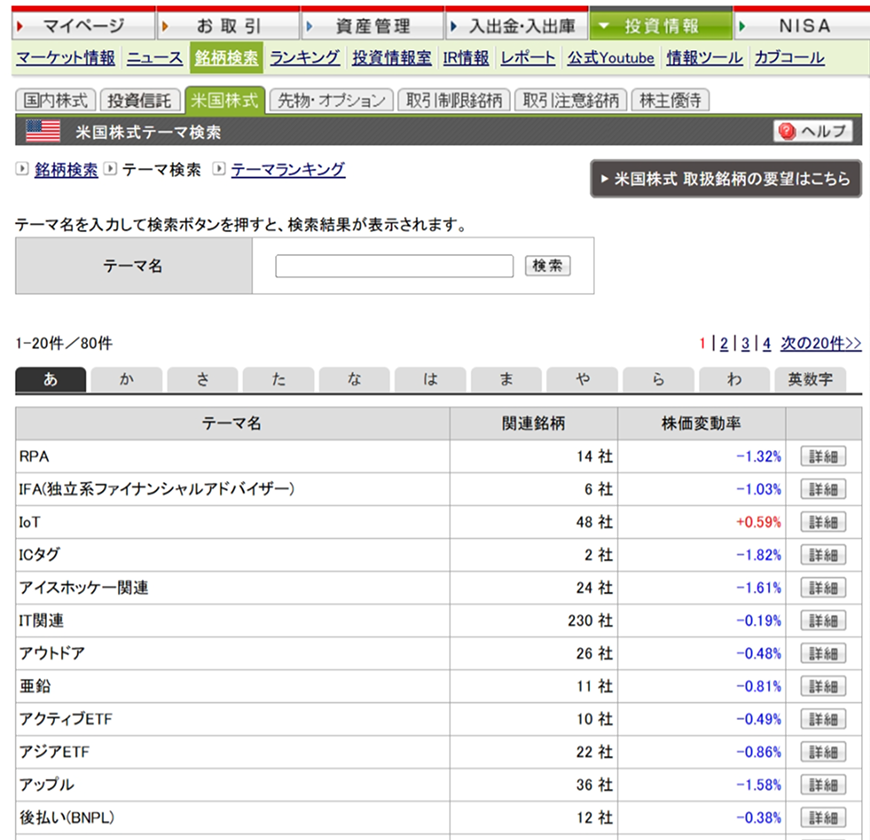This screenshot has width=870, height=840.
Task: Go to the テーマランキング link
Action: point(288,170)
